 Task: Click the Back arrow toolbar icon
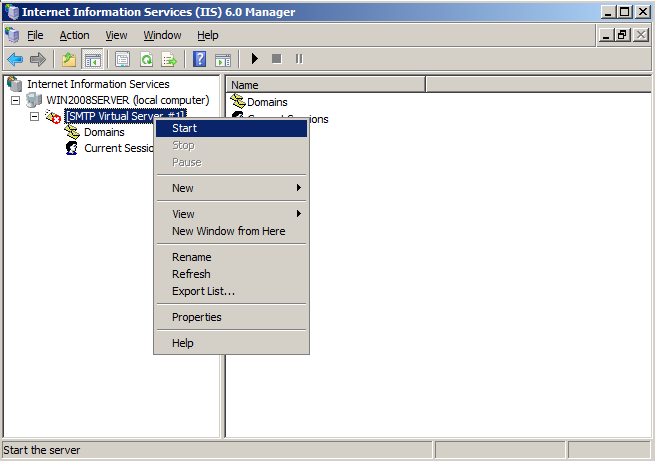15,59
